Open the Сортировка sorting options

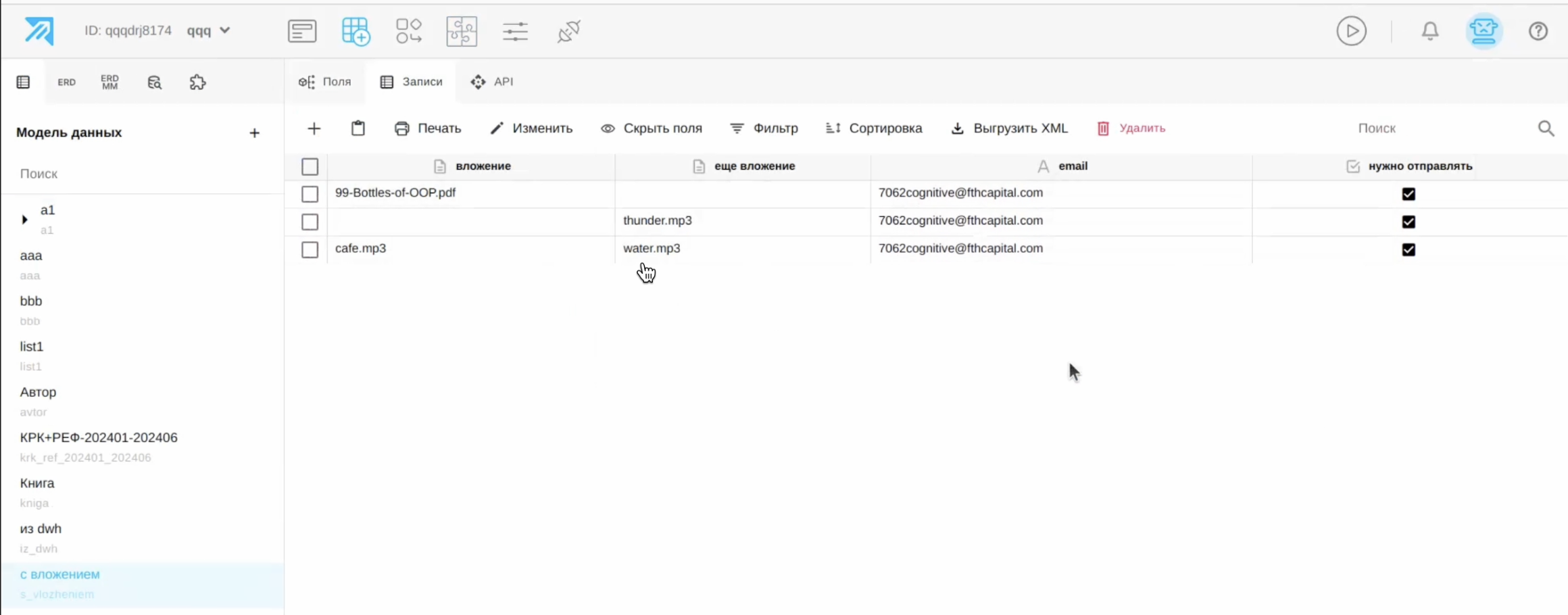874,128
